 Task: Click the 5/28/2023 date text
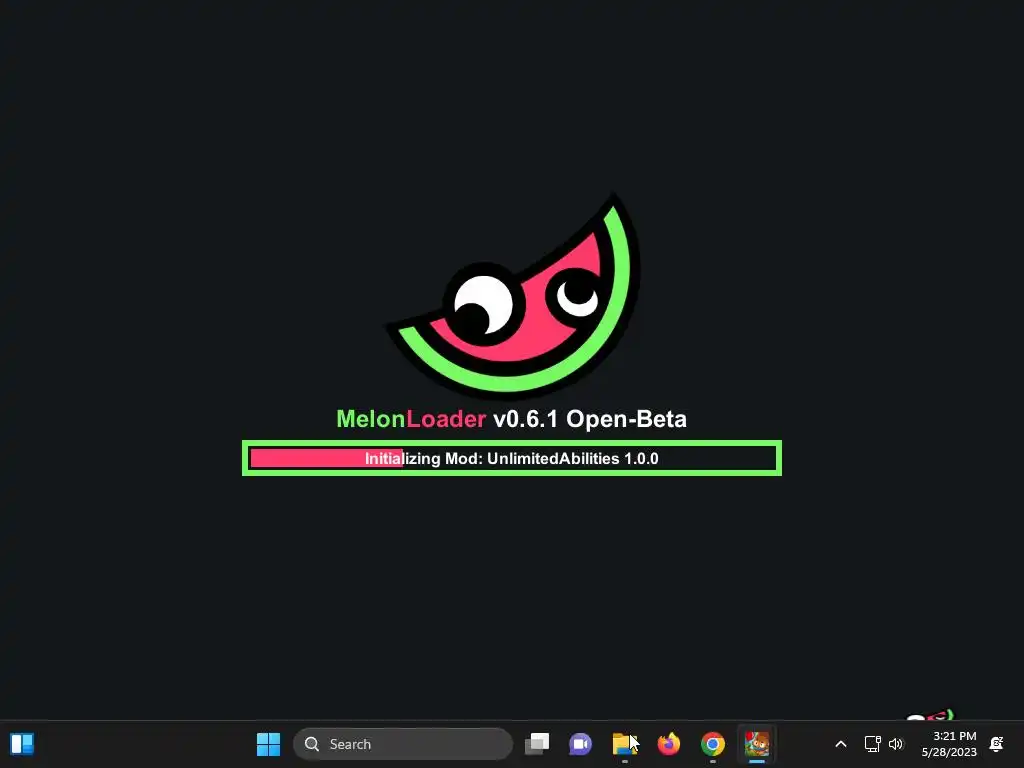coord(949,752)
